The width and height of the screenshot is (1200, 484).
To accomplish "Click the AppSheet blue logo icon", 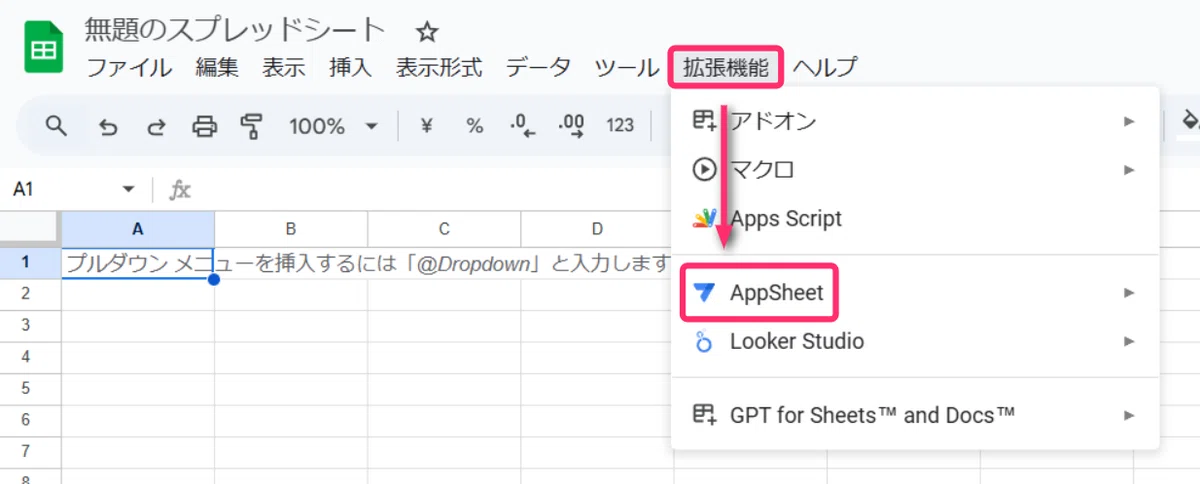I will (x=705, y=293).
